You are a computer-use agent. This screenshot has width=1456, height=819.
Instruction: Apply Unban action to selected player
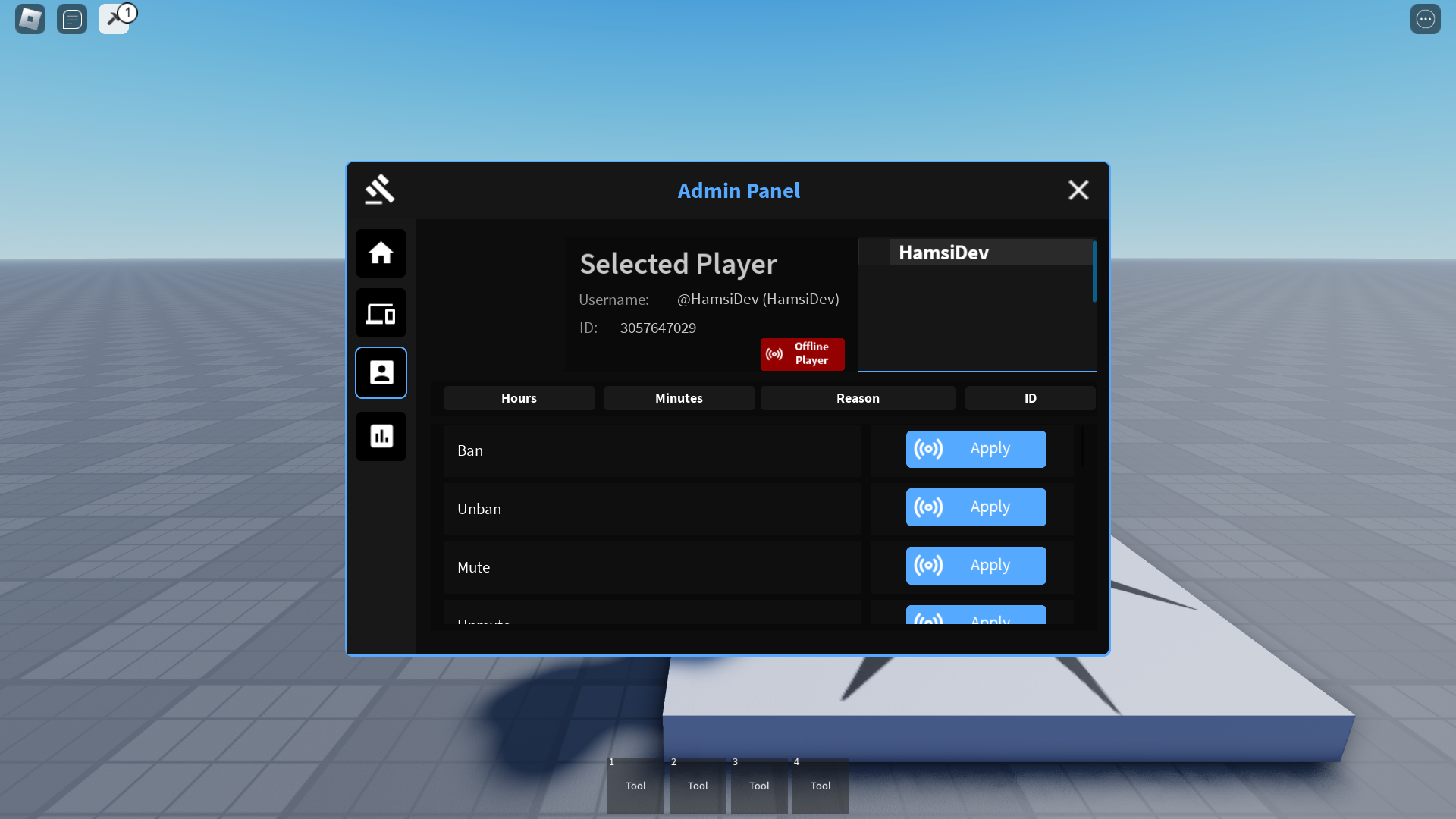[x=976, y=507]
